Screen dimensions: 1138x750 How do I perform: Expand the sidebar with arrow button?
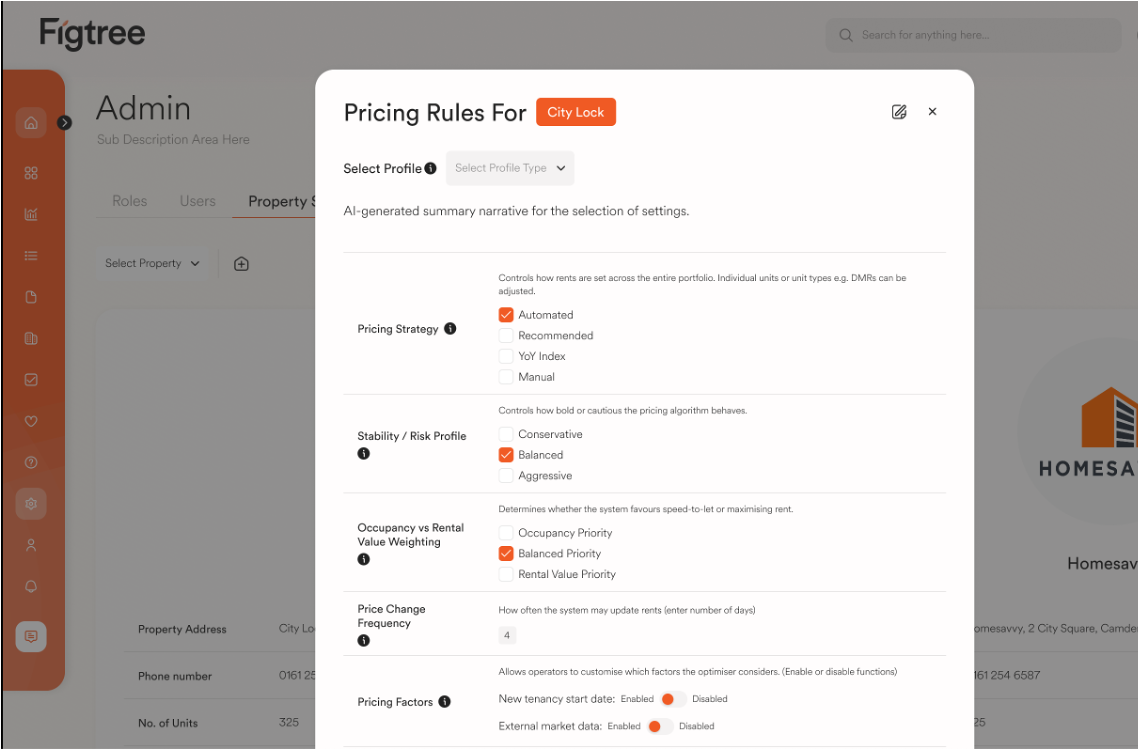65,123
